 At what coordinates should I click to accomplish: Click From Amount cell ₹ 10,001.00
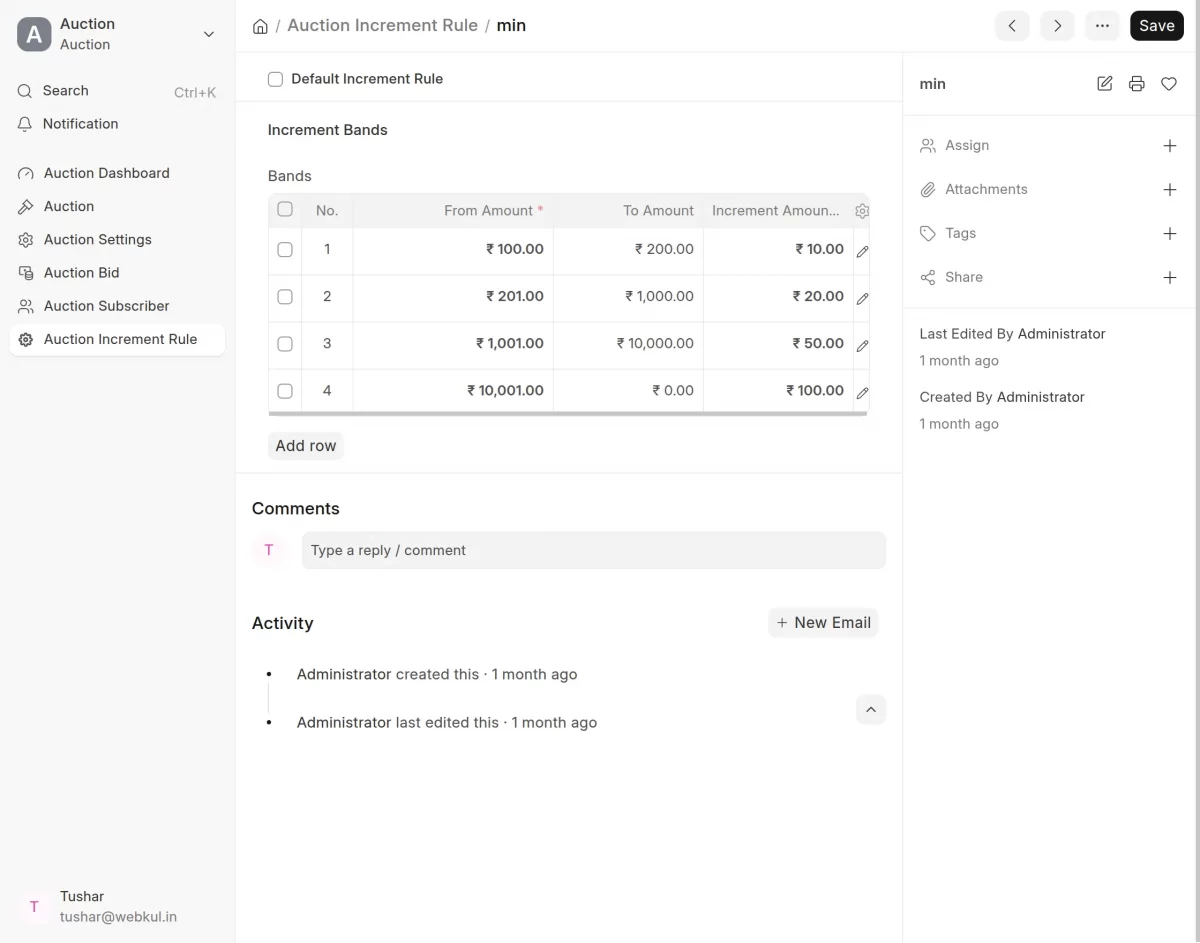pos(453,390)
